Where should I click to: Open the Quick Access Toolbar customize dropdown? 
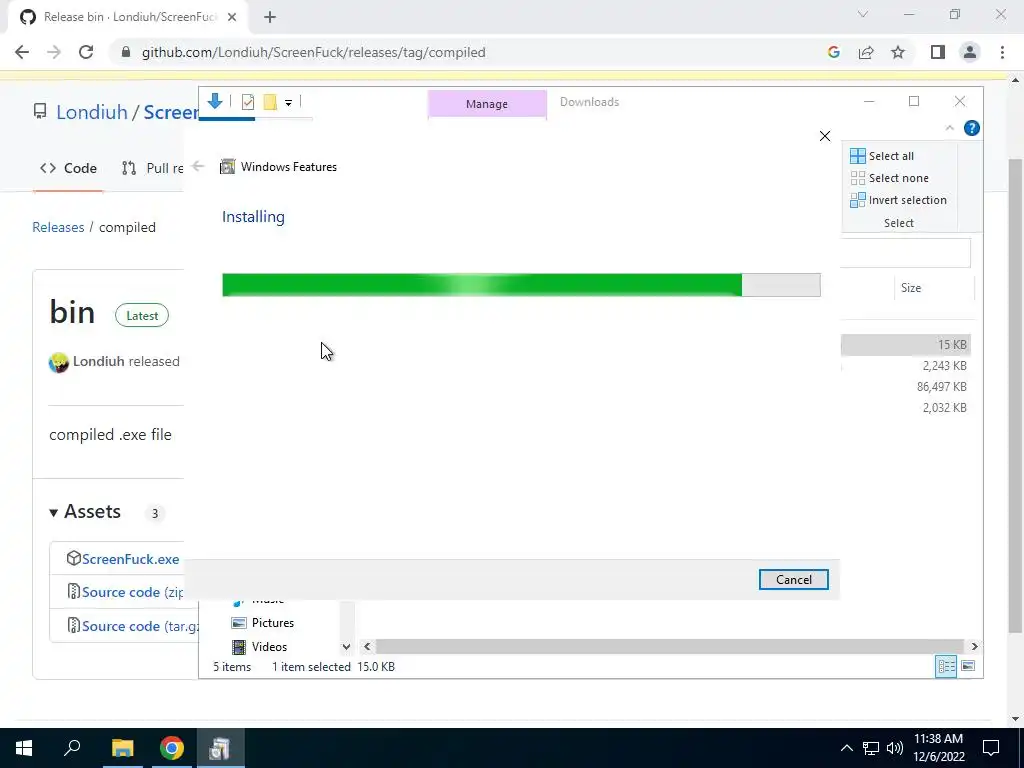(288, 102)
